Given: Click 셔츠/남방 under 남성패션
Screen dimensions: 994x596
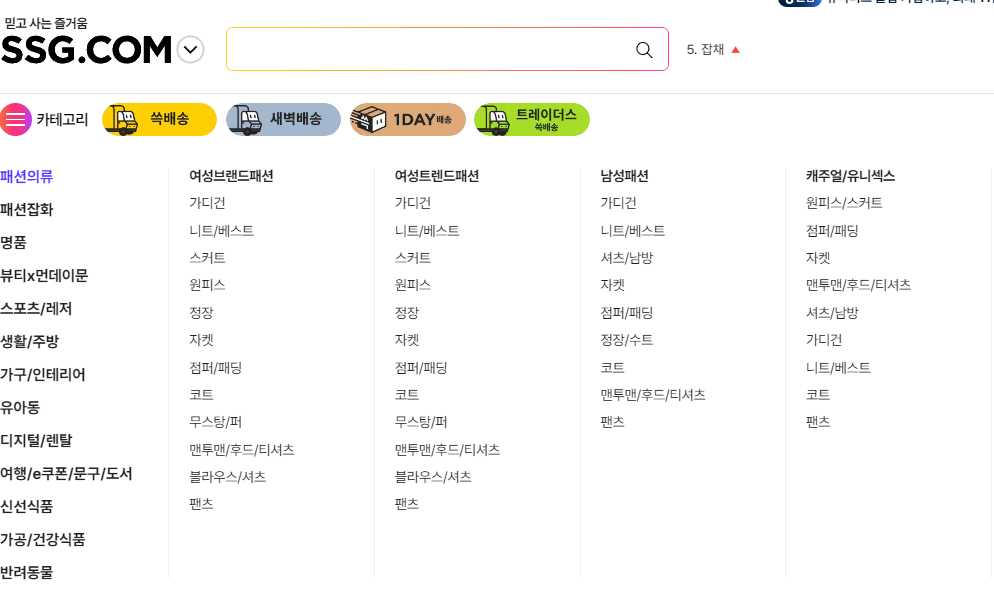Looking at the screenshot, I should pyautogui.click(x=626, y=257).
